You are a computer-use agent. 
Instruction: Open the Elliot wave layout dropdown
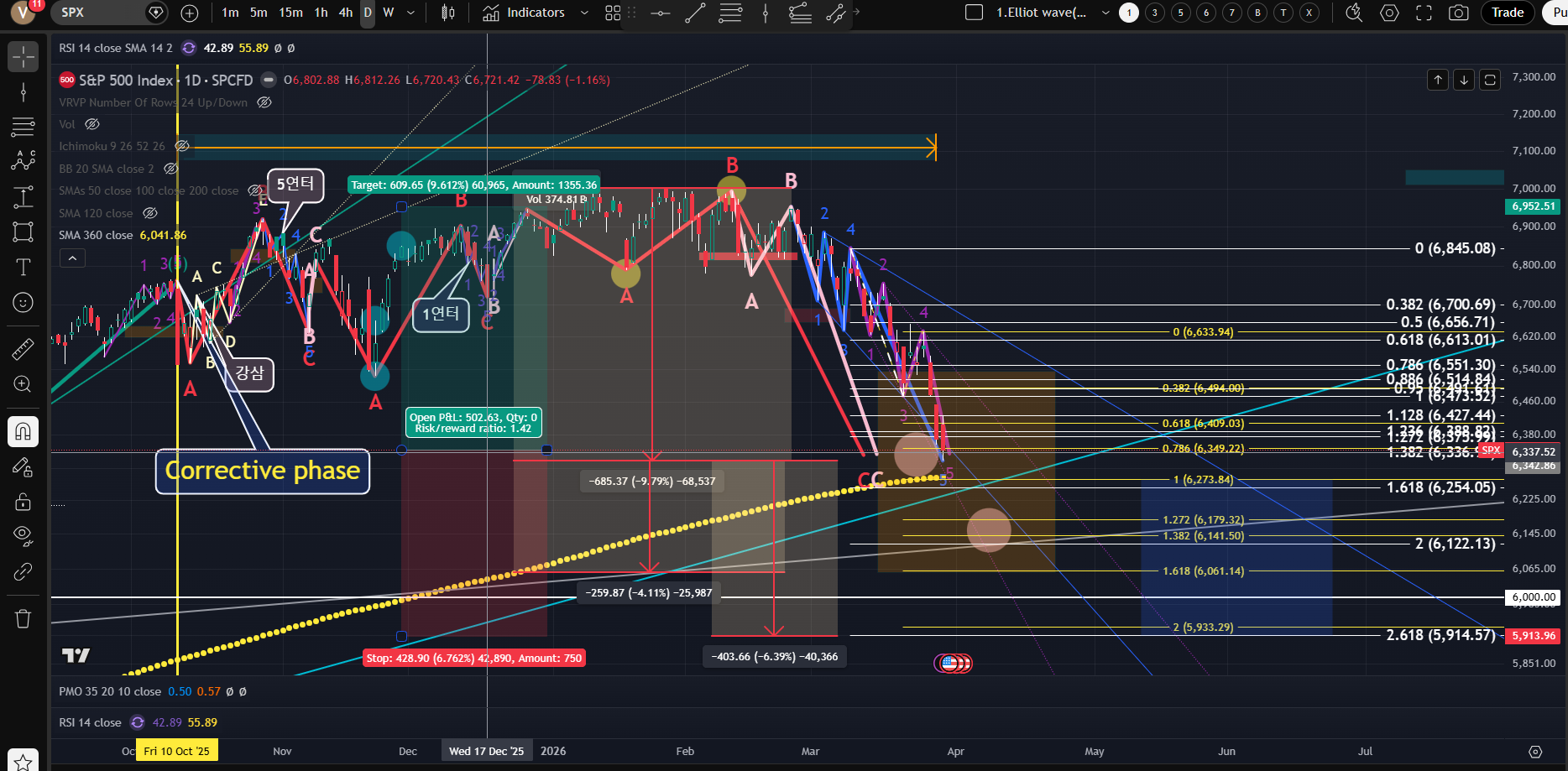click(1105, 13)
